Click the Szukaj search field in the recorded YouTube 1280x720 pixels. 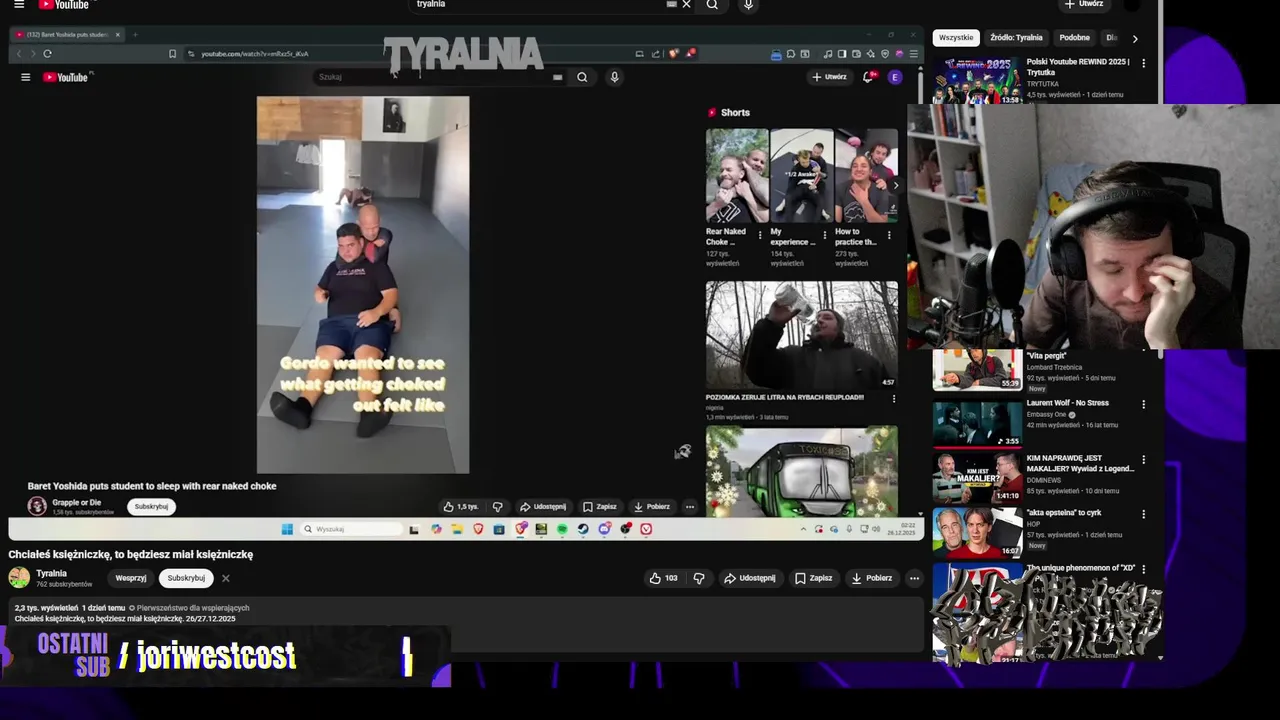pos(438,77)
